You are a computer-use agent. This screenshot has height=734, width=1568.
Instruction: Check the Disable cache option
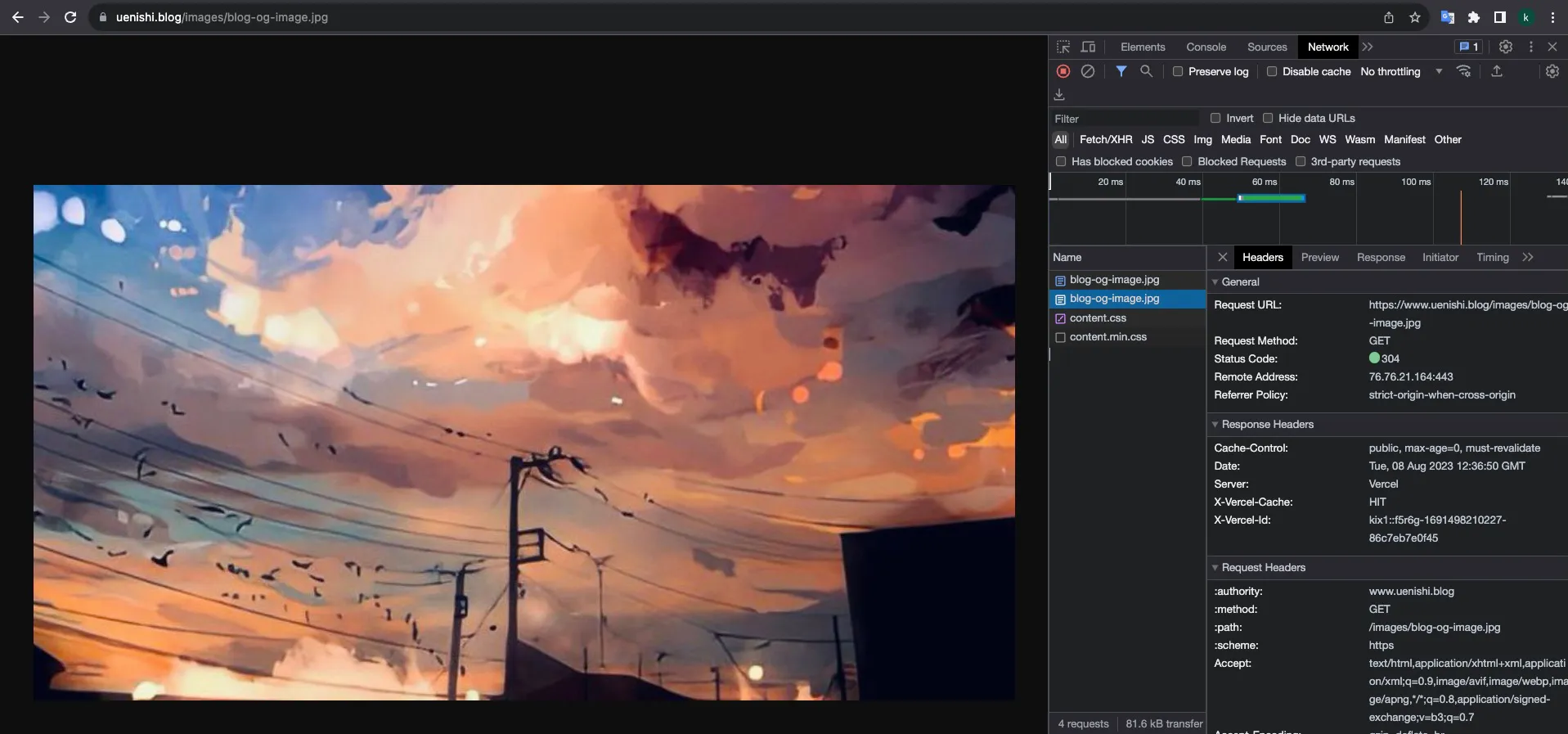(1272, 71)
